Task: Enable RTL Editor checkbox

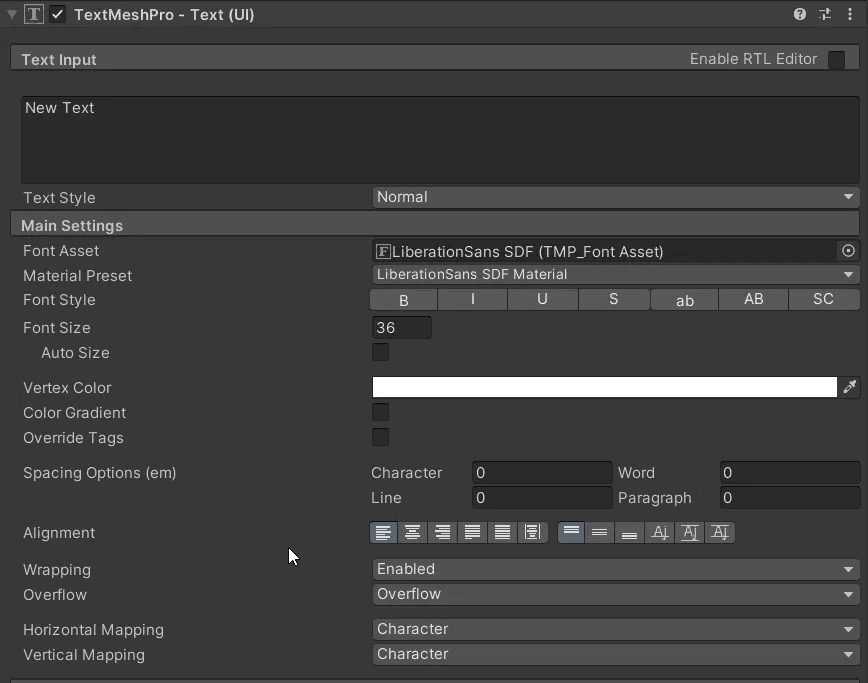Action: point(836,59)
